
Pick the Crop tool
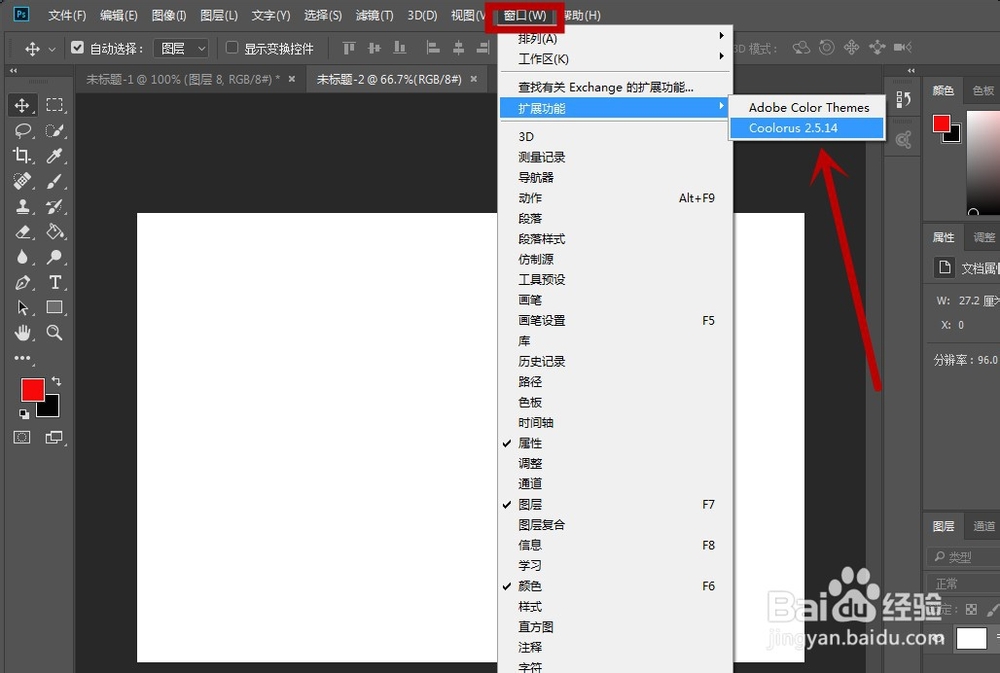point(24,156)
